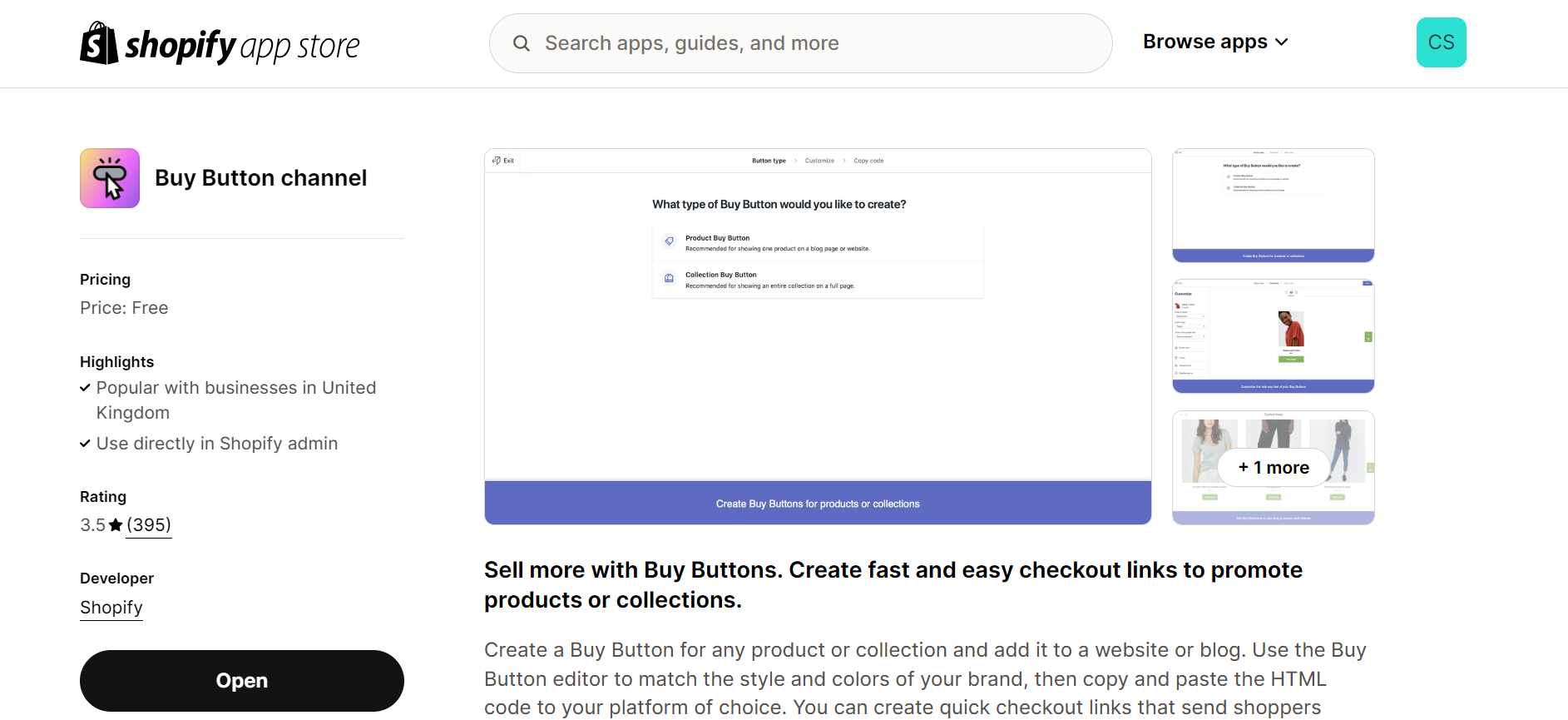Click the 'Sell more with Buy Buttons' headline
Image resolution: width=1568 pixels, height=720 pixels.
pyautogui.click(x=893, y=585)
